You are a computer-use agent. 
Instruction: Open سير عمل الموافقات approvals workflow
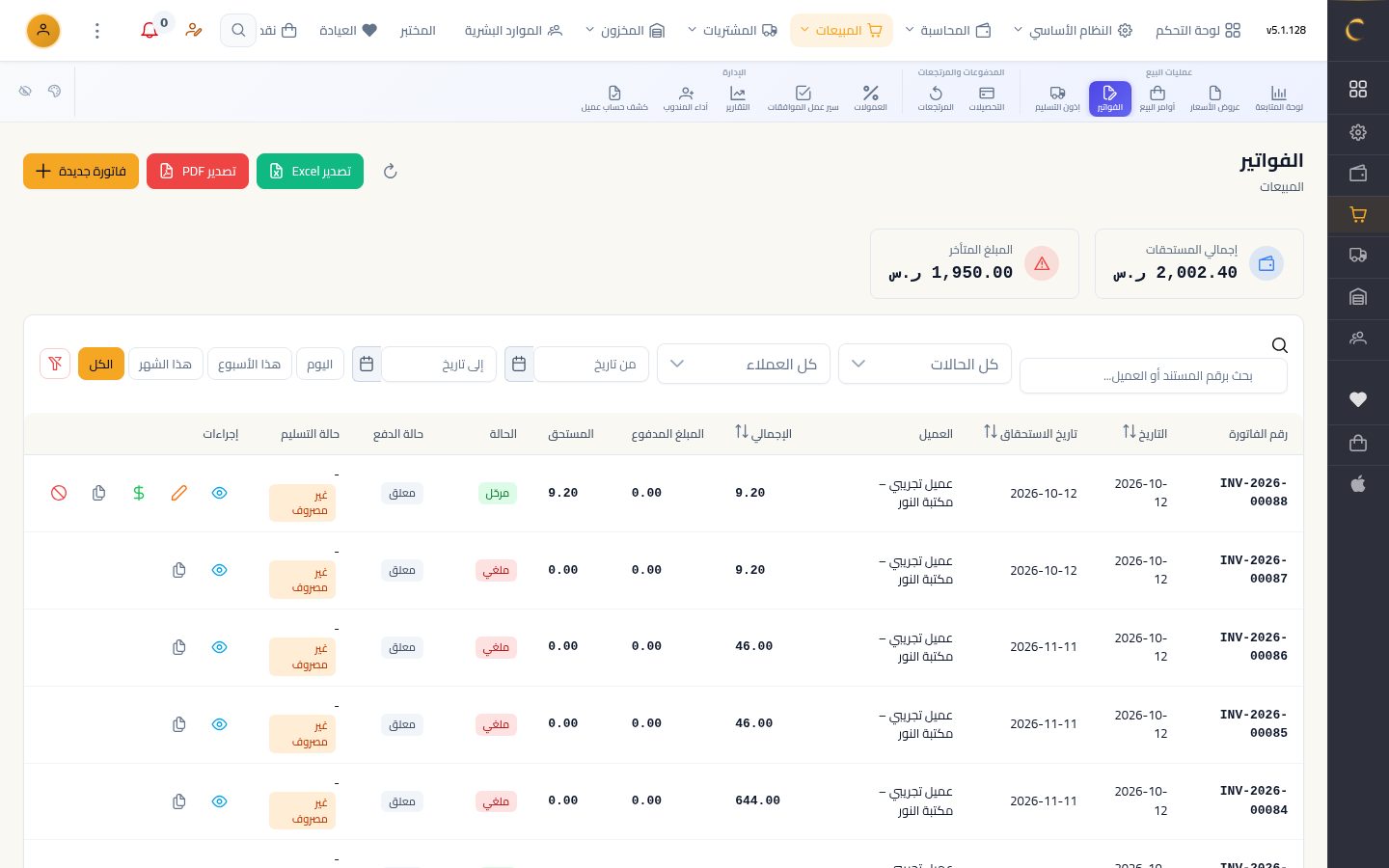click(x=803, y=97)
